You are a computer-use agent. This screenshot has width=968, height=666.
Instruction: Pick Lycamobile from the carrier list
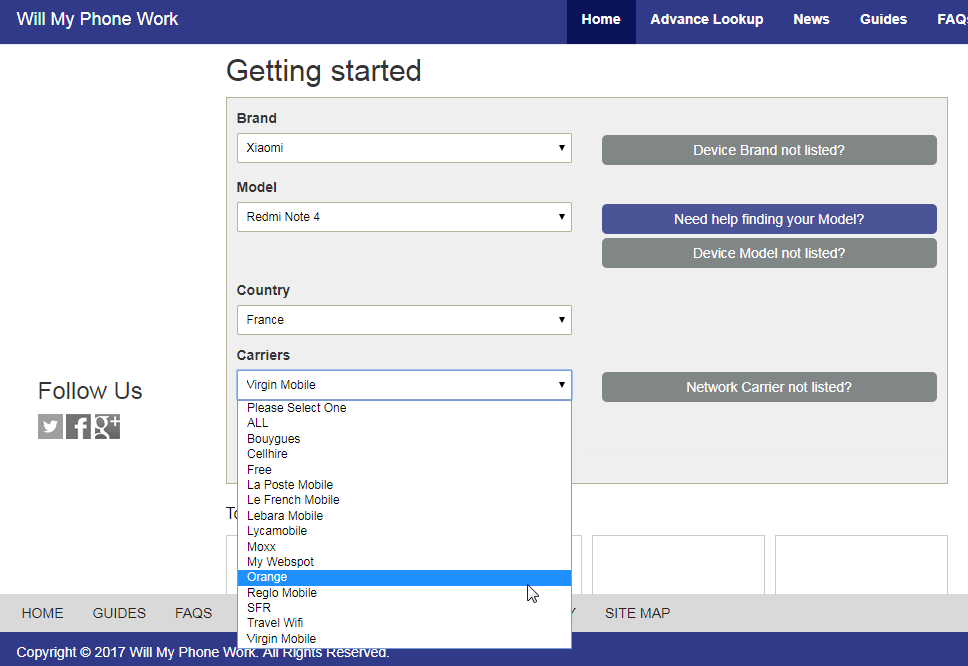(x=404, y=531)
